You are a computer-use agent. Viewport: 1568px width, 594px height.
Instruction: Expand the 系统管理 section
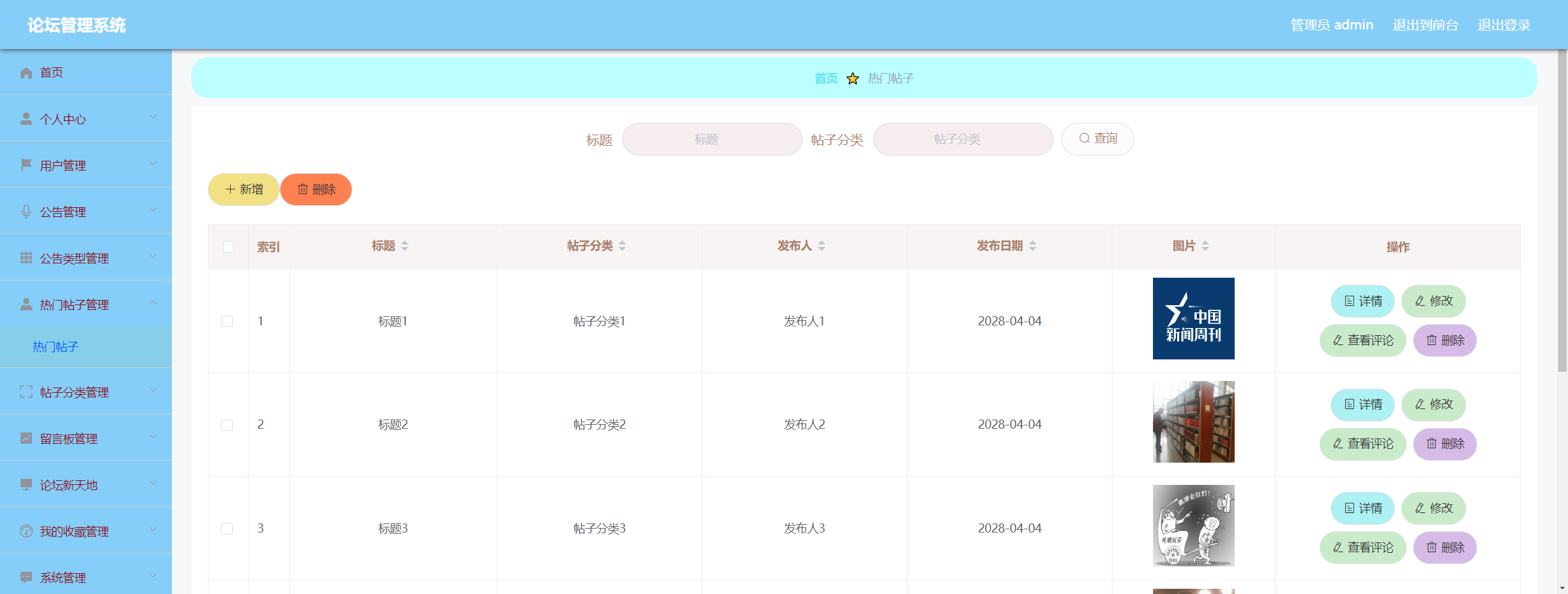154,578
